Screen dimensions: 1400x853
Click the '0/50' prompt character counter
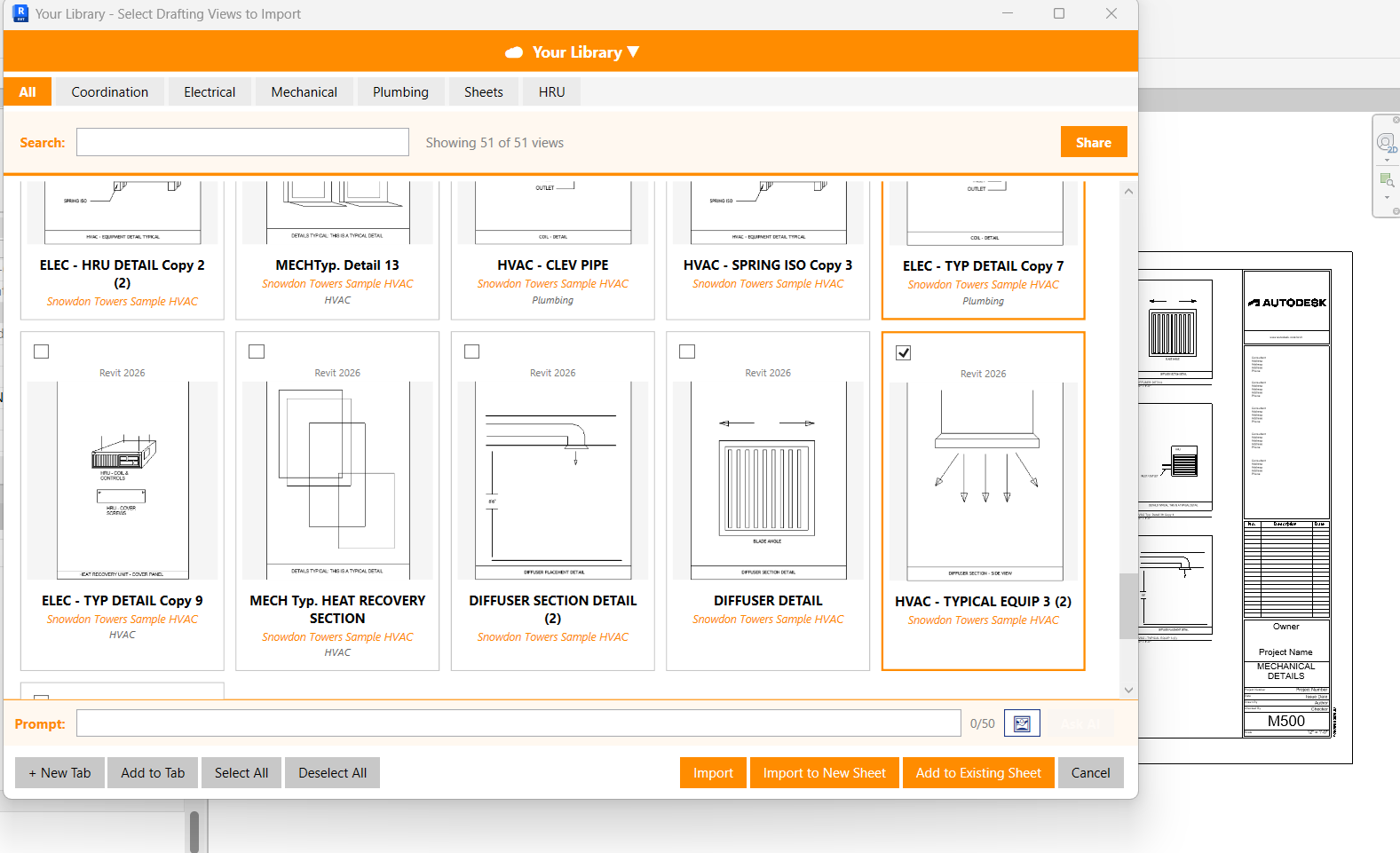click(x=982, y=723)
